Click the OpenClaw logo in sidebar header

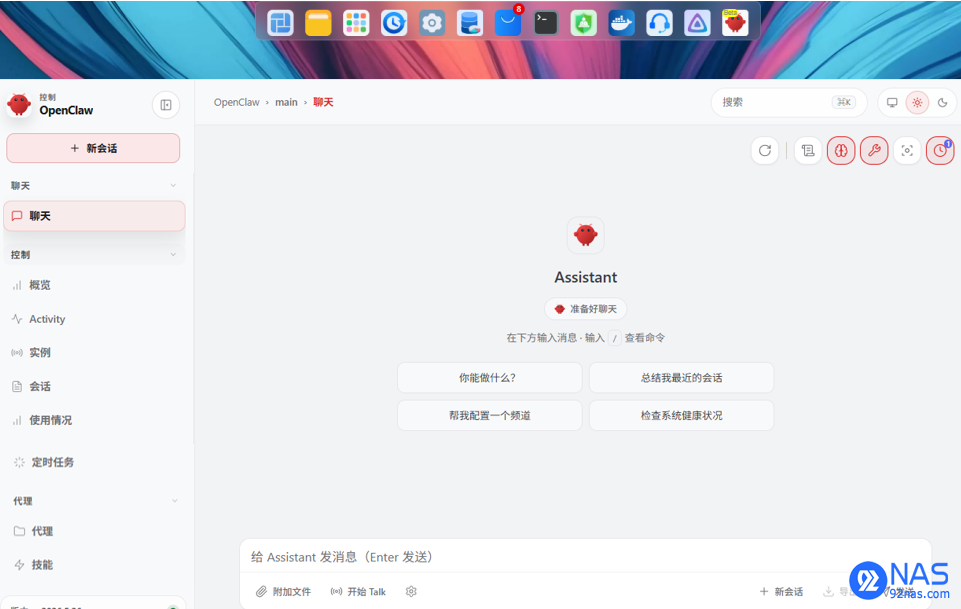pyautogui.click(x=19, y=105)
